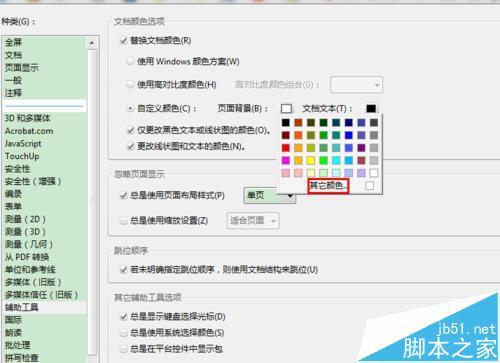This screenshot has width=500, height=363.
Task: Select 单位和参考线 category
Action: click(44, 269)
